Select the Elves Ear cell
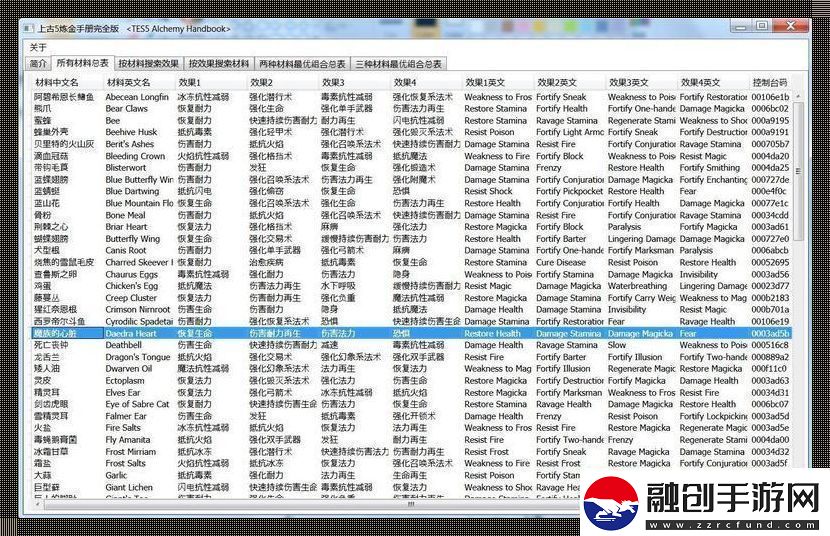This screenshot has height=536, width=830. coord(139,393)
